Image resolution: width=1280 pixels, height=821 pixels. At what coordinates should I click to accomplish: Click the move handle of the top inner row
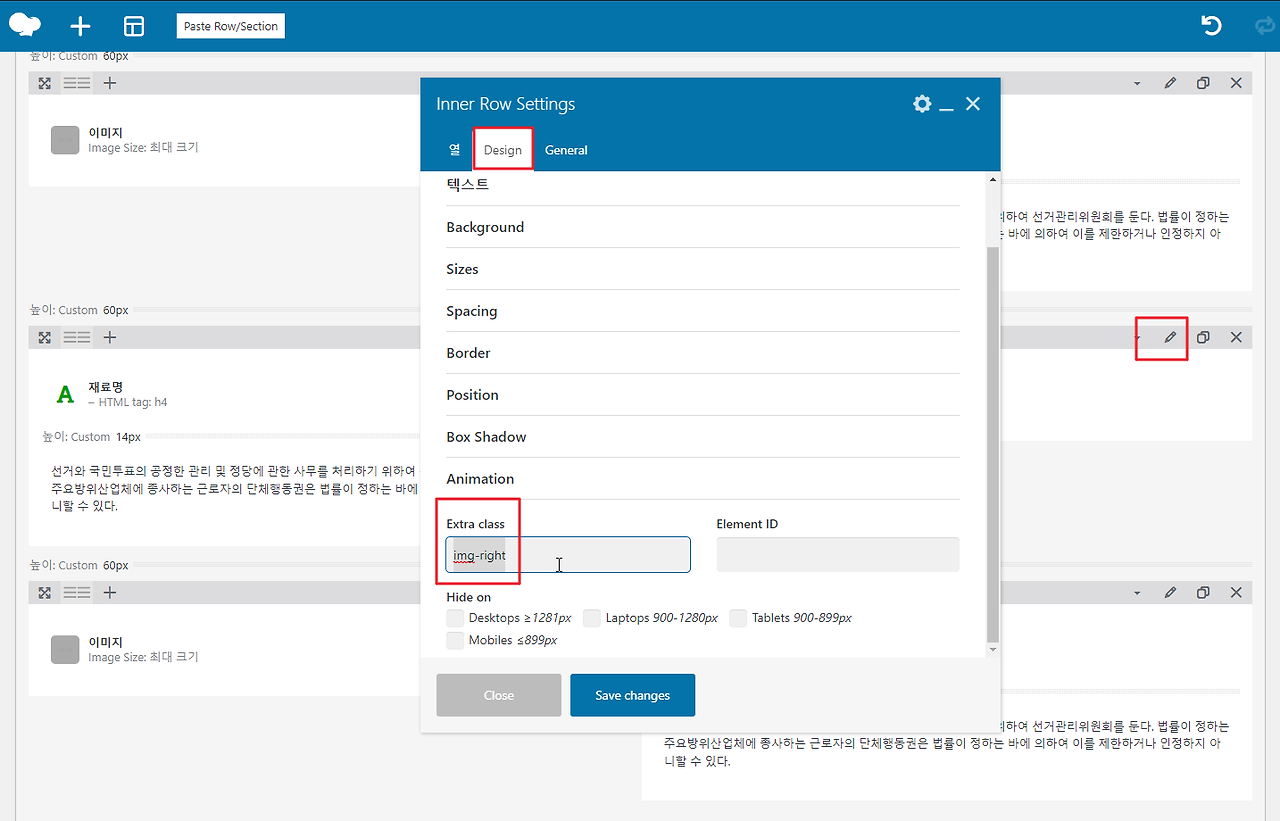click(45, 83)
